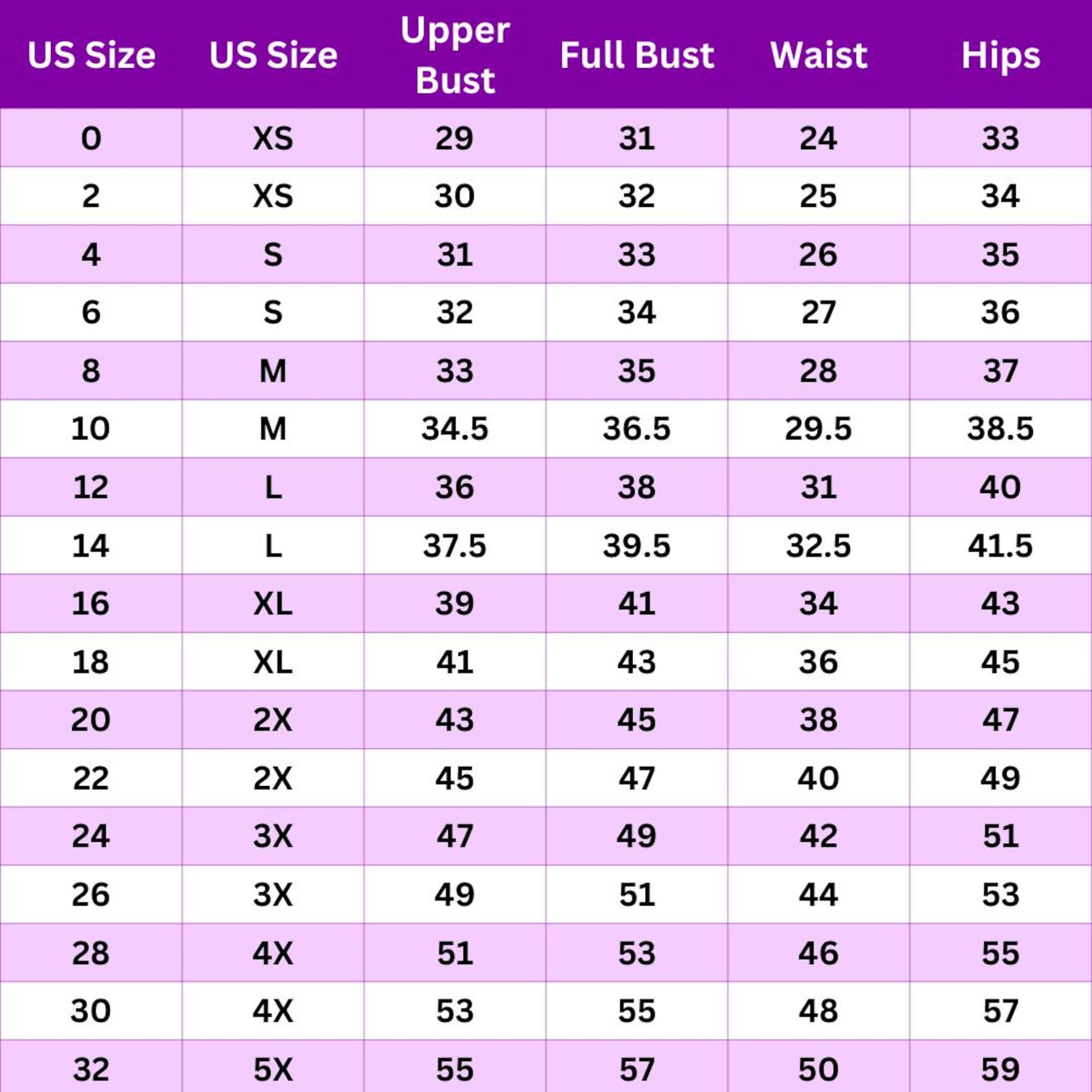Screen dimensions: 1092x1092
Task: Click the 39.5 full bust cell
Action: [x=637, y=545]
